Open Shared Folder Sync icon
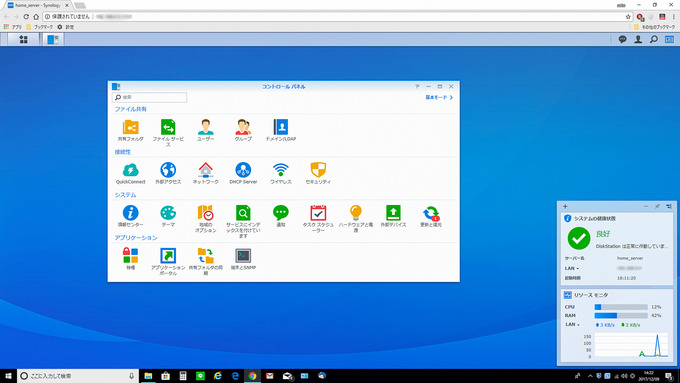This screenshot has width=680, height=383. 206,256
